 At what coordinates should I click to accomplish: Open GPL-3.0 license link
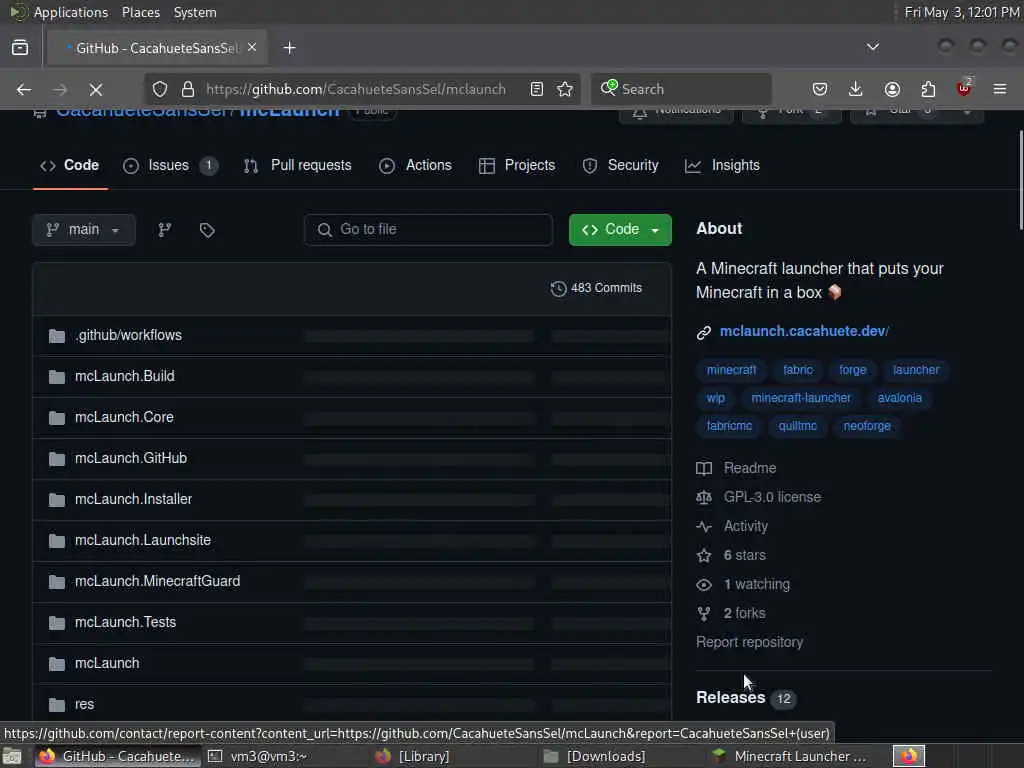pyautogui.click(x=759, y=497)
